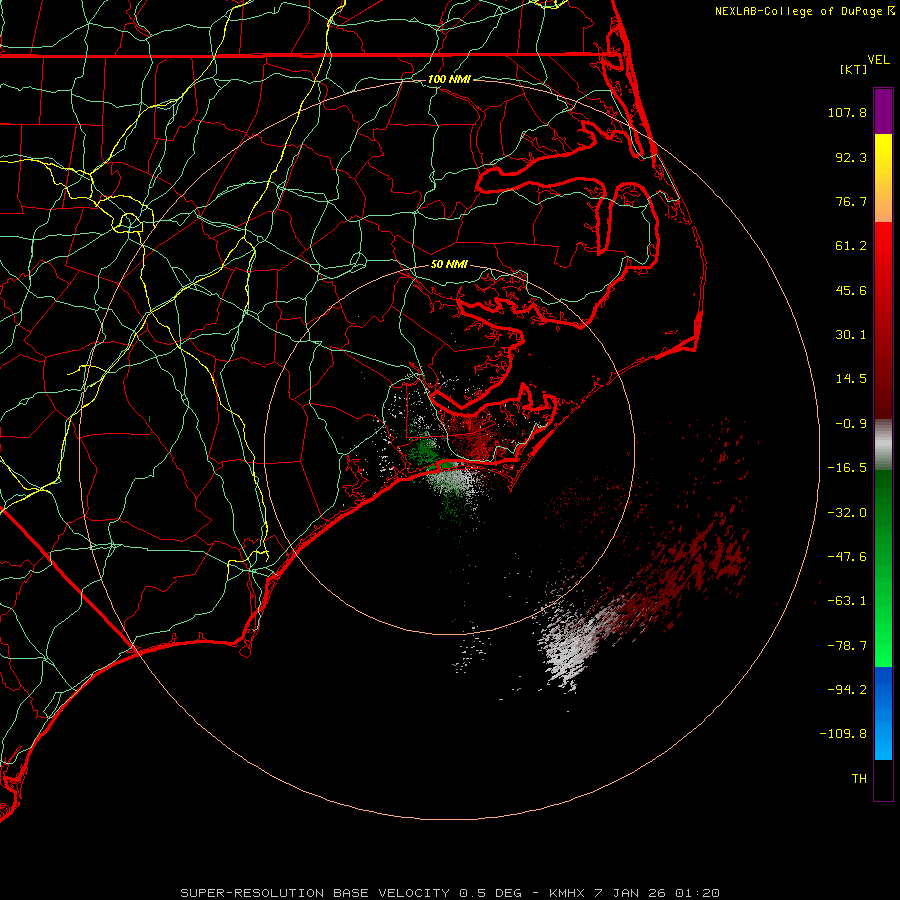This screenshot has height=900, width=900.
Task: Click the VEL legend title
Action: [878, 60]
